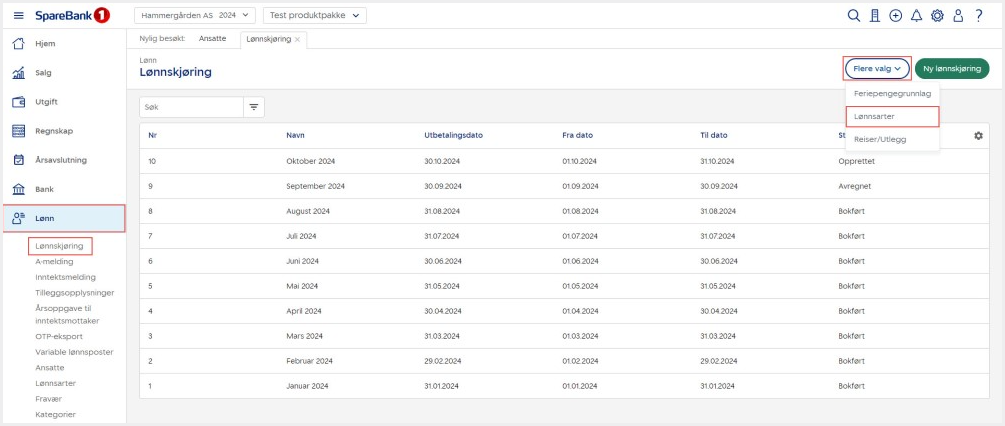Viewport: 1005px width, 426px height.
Task: Expand the Hammergården AS 2024 company dropdown
Action: pos(194,16)
